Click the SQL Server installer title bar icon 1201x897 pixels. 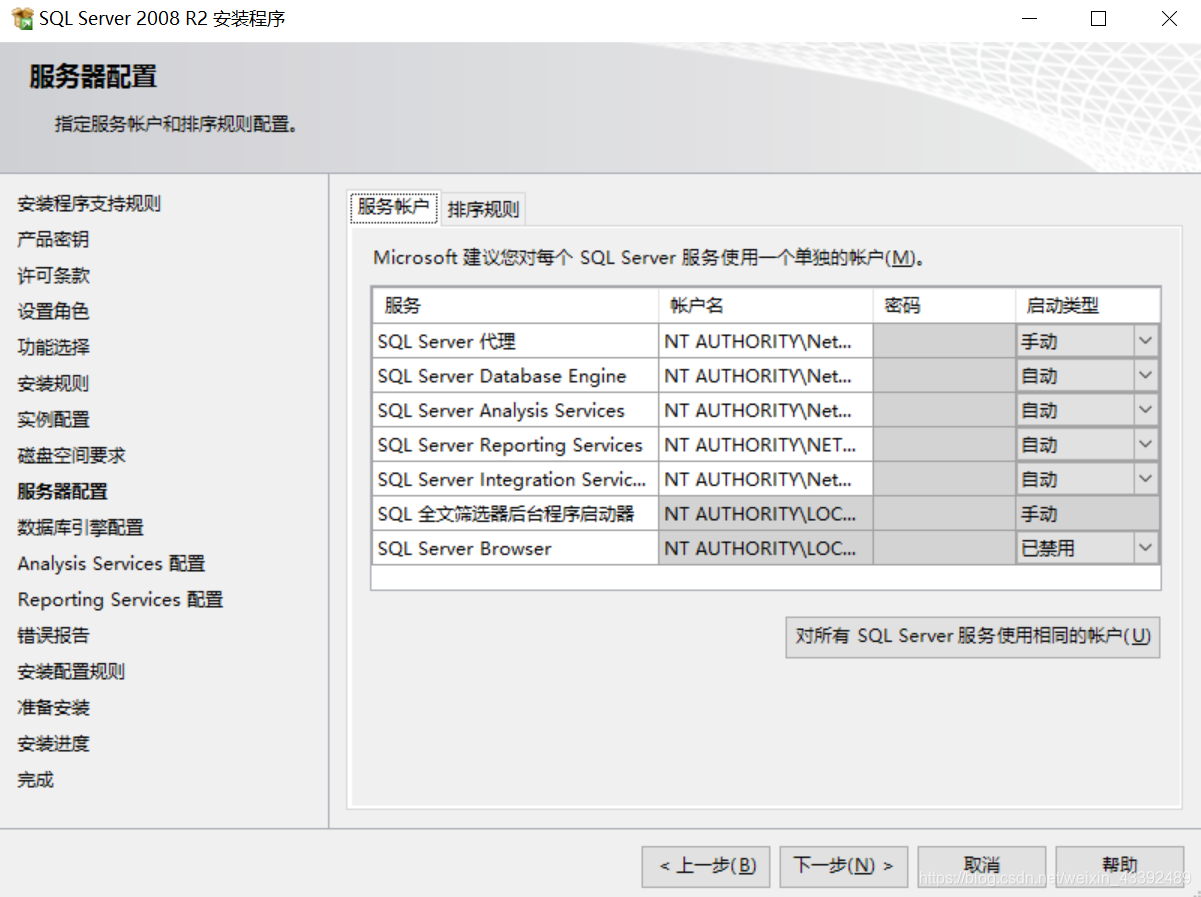click(22, 19)
